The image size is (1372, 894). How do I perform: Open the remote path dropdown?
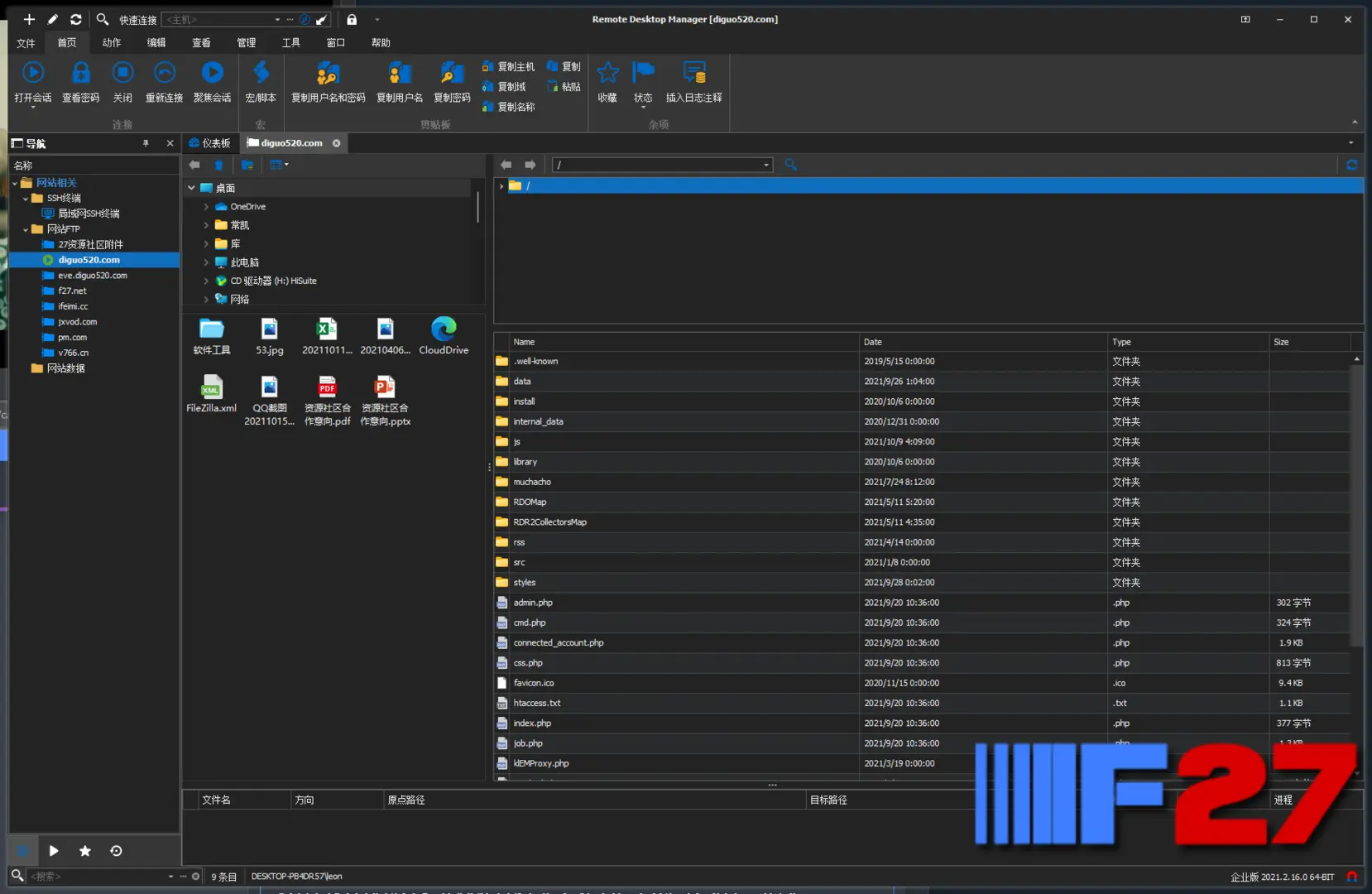click(765, 165)
